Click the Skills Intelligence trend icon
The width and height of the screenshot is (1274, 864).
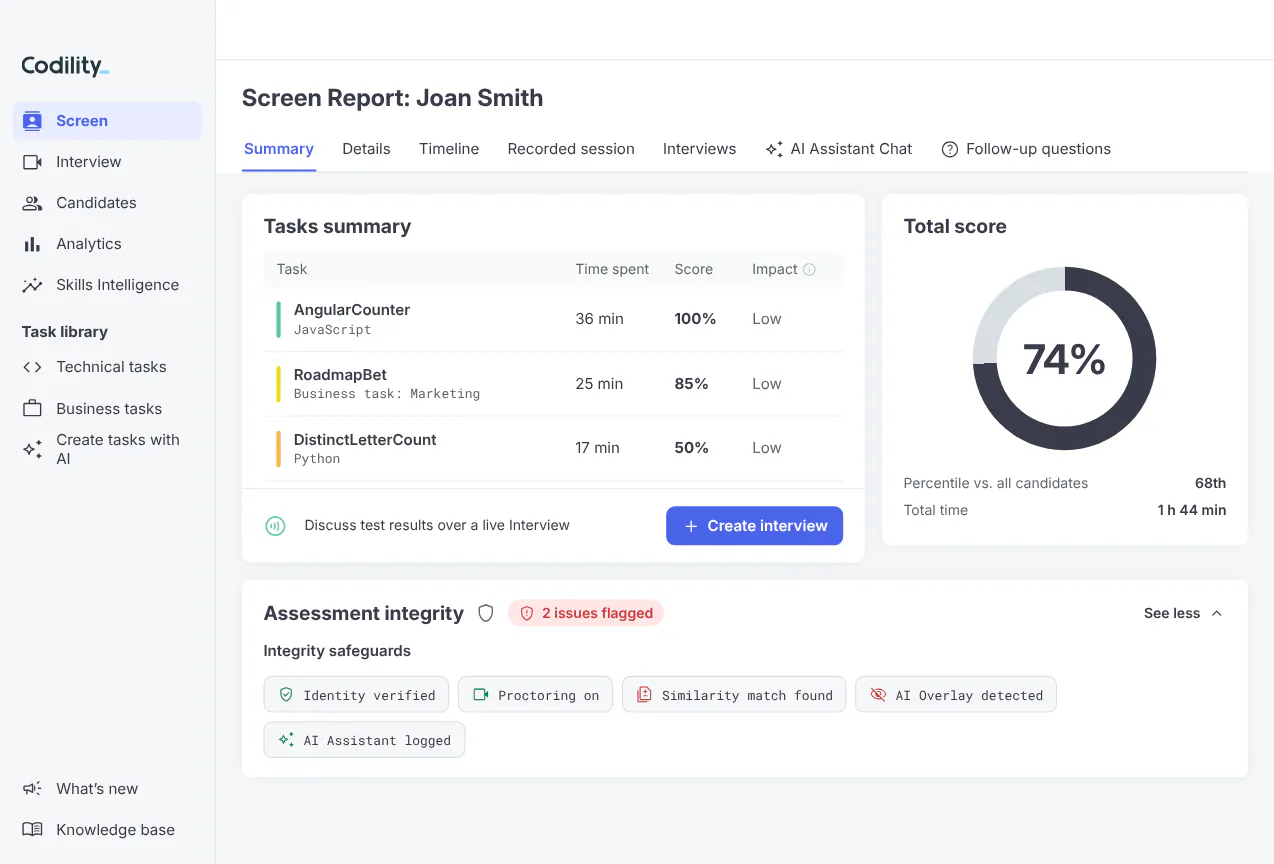point(32,285)
